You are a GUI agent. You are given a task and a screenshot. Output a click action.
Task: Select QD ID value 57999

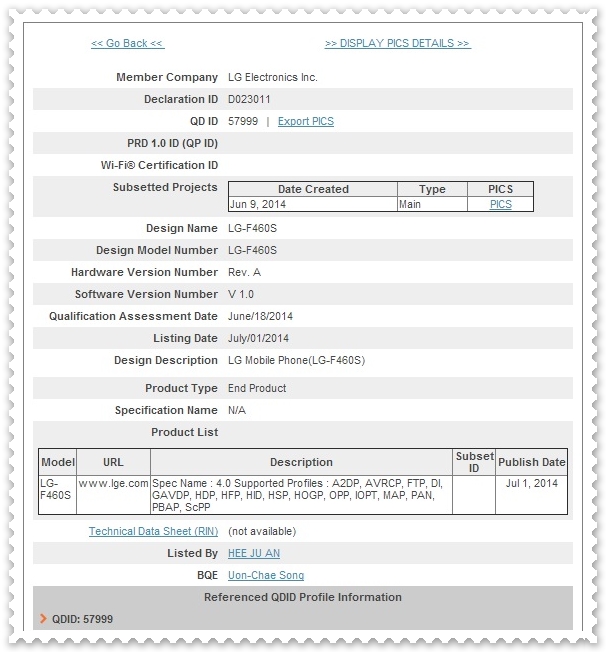243,121
